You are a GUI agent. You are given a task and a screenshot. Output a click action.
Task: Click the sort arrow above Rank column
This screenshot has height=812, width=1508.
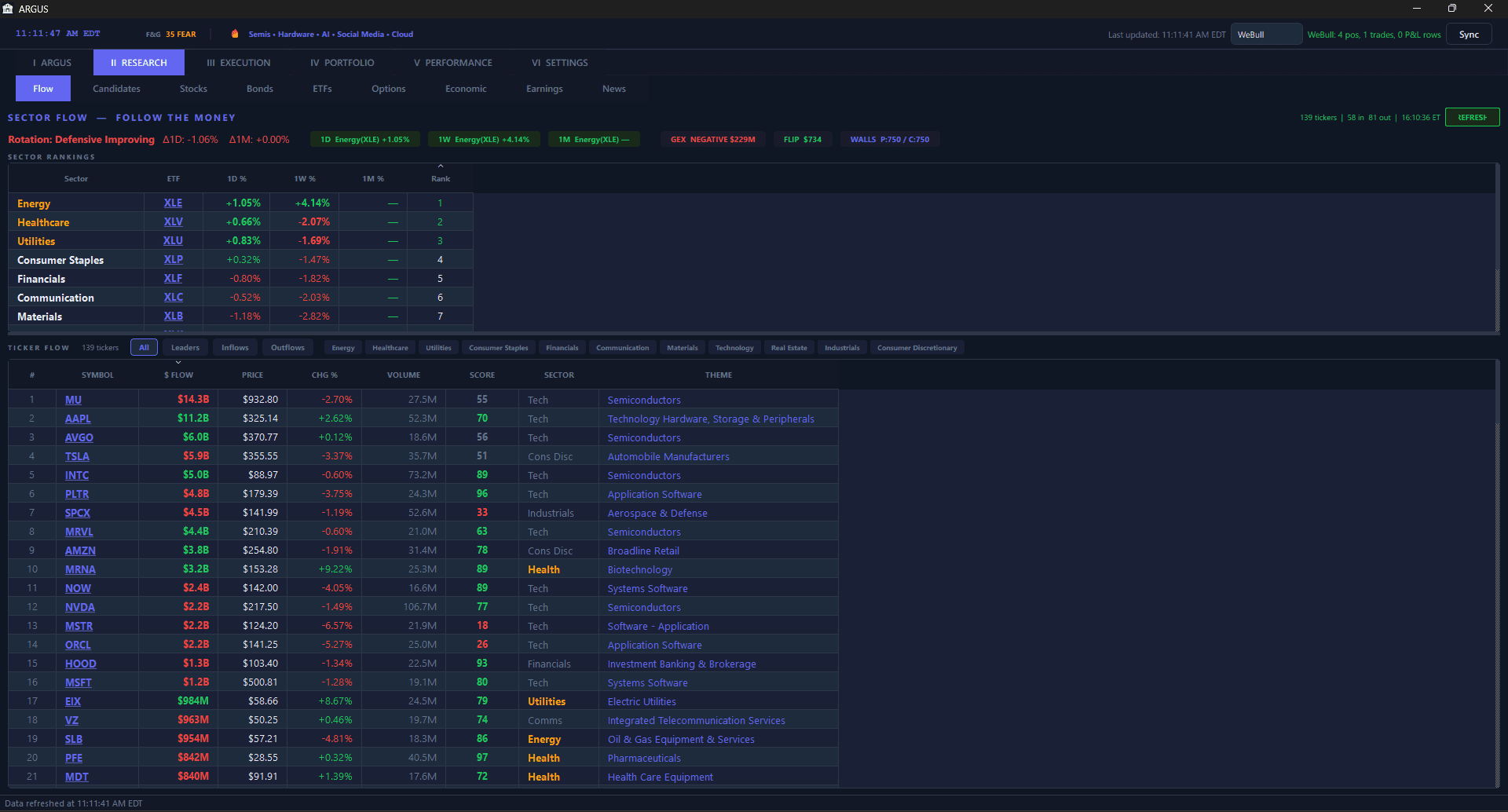coord(441,166)
